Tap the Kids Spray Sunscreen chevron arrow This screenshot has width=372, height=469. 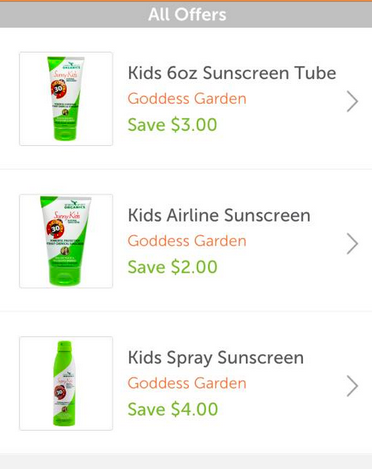coord(352,386)
